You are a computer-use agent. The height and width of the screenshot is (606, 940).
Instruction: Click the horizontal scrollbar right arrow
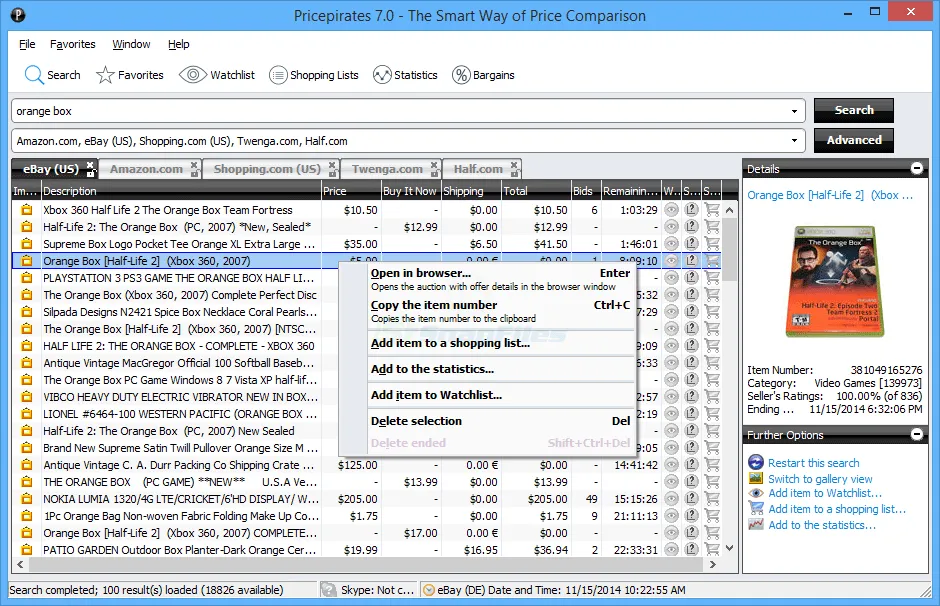pos(712,564)
